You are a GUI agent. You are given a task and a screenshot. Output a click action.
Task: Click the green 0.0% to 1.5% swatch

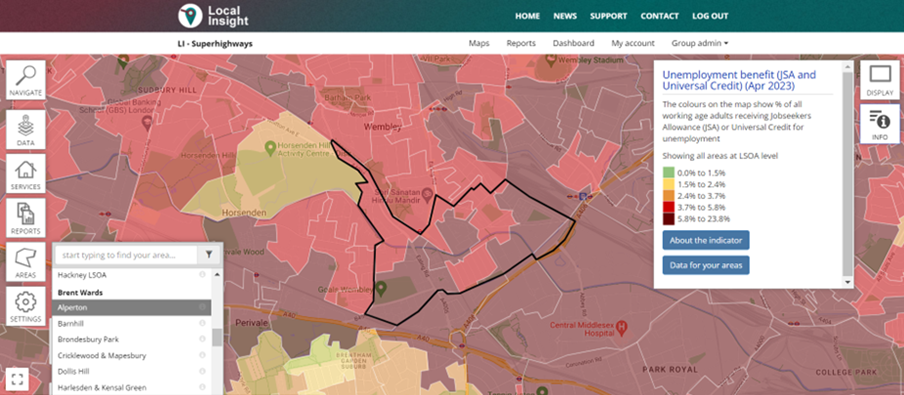pyautogui.click(x=668, y=172)
